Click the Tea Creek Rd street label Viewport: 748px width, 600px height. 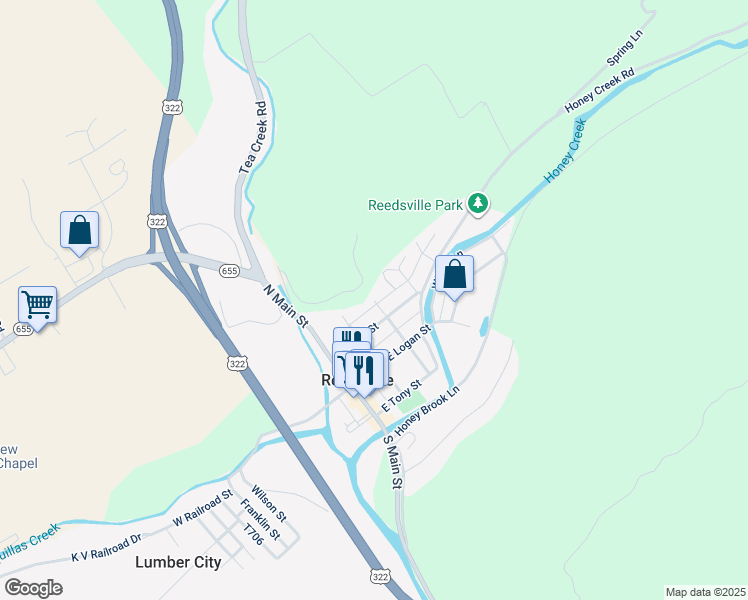[253, 138]
